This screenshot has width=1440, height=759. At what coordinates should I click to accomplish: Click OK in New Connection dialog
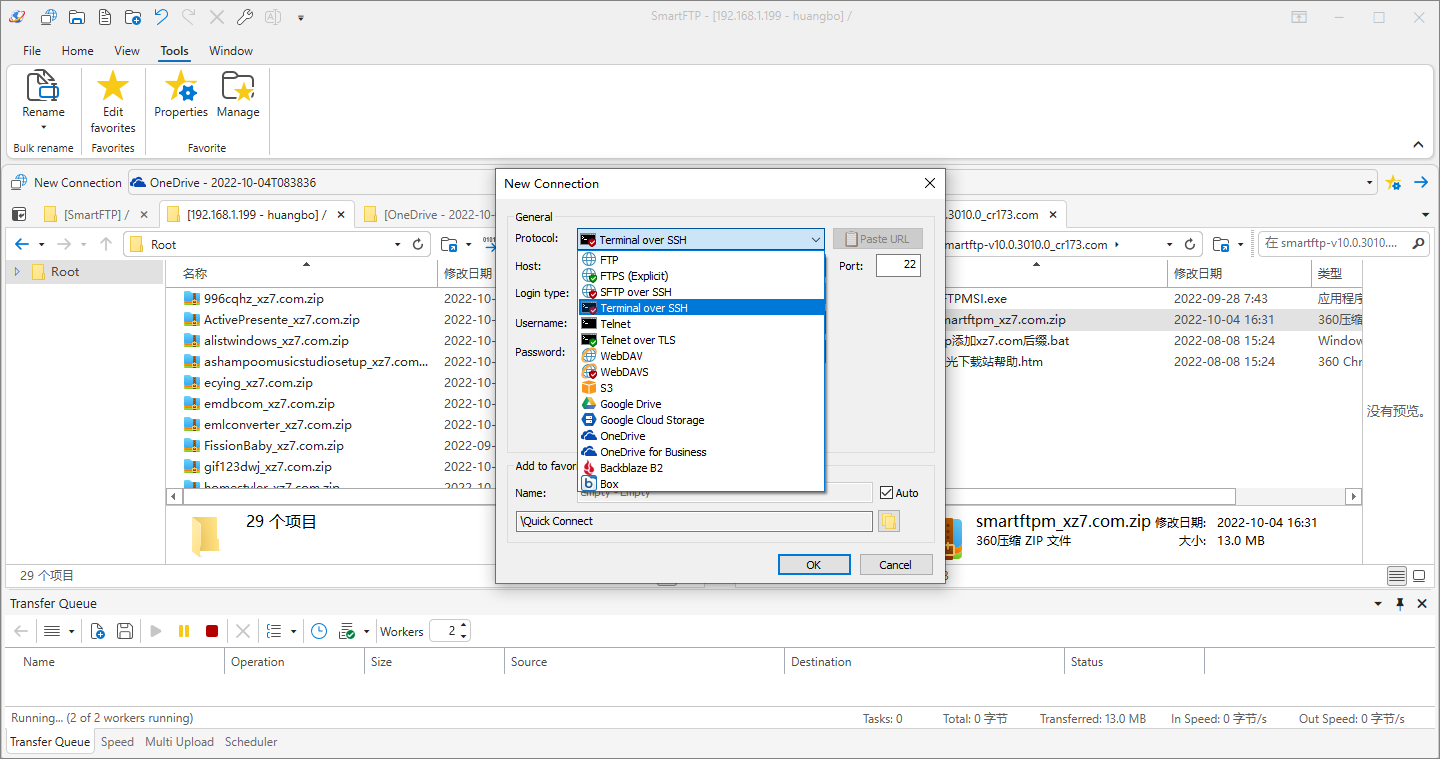tap(814, 565)
